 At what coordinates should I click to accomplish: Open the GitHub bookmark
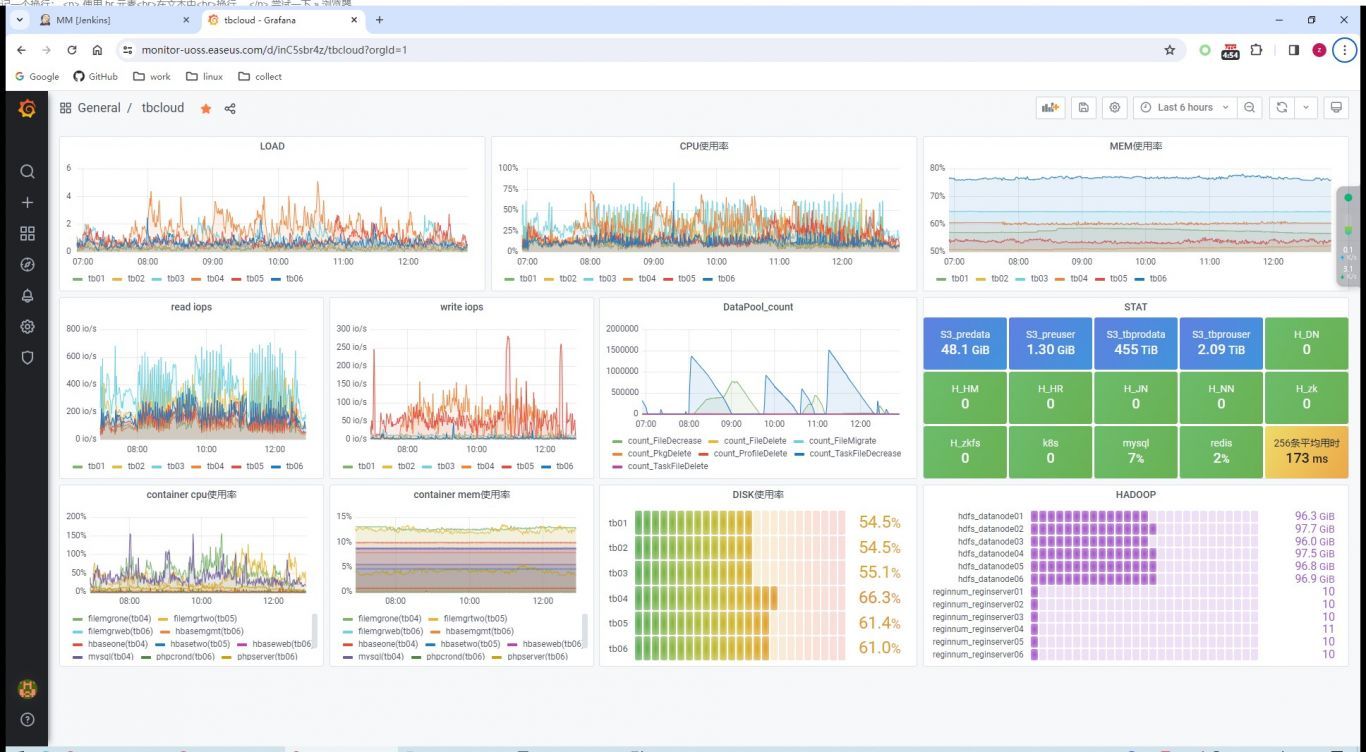pyautogui.click(x=95, y=76)
